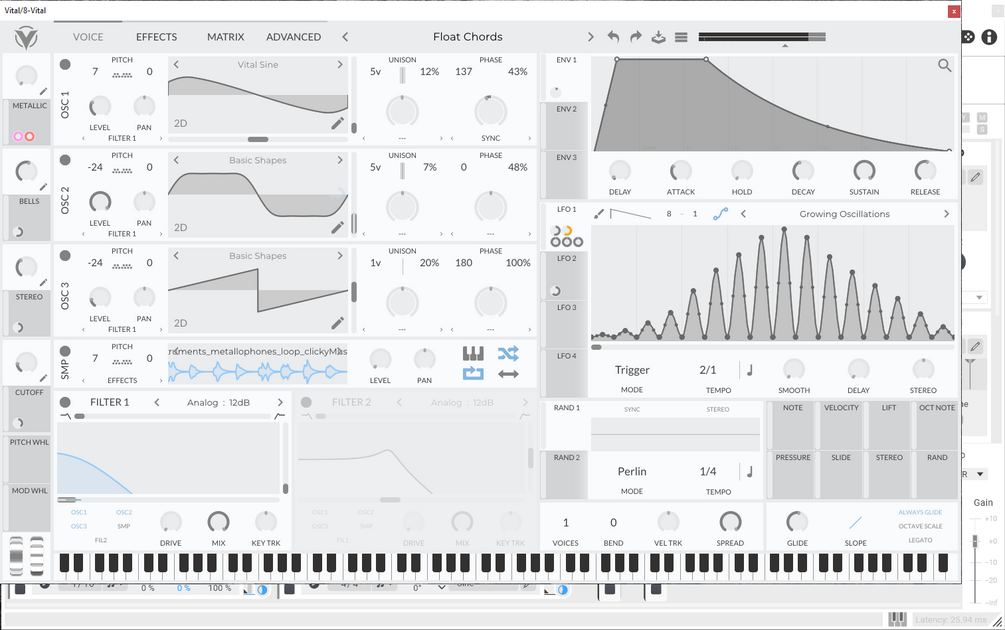The width and height of the screenshot is (1005, 630).
Task: Click the macro 3 STEREO edit pencil
Action: tap(43, 283)
